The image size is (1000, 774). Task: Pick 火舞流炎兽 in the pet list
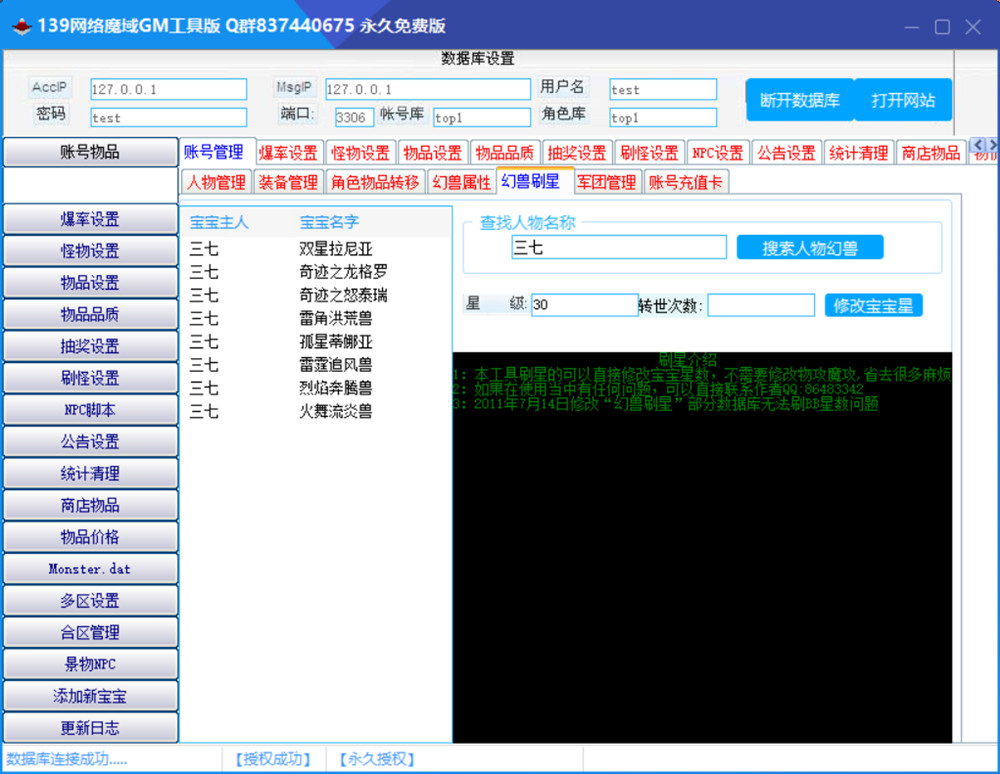tap(336, 411)
